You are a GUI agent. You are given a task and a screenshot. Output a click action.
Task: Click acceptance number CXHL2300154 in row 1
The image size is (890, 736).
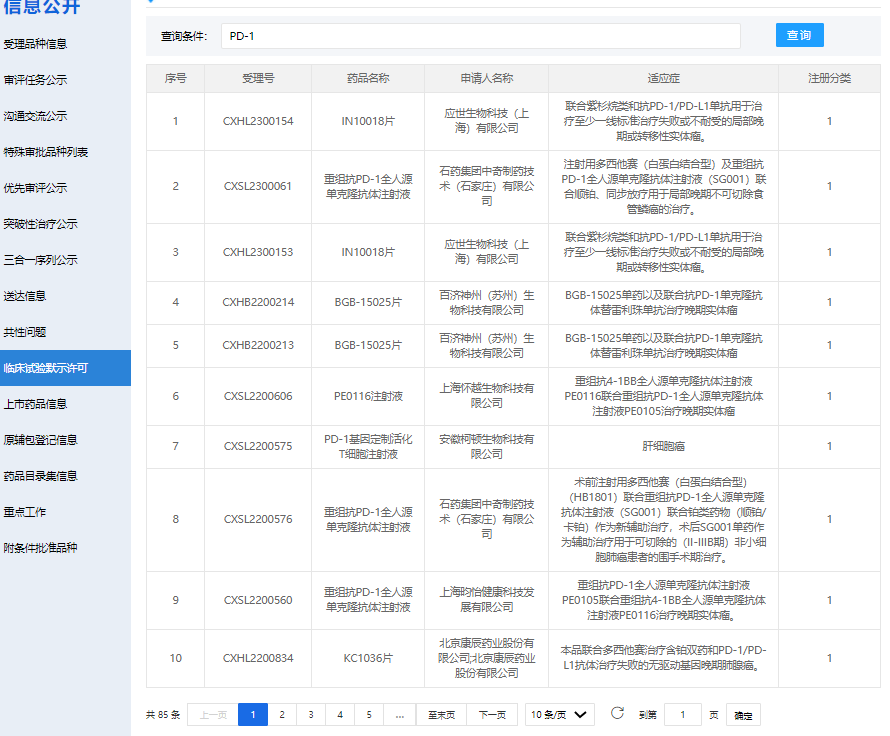point(258,121)
